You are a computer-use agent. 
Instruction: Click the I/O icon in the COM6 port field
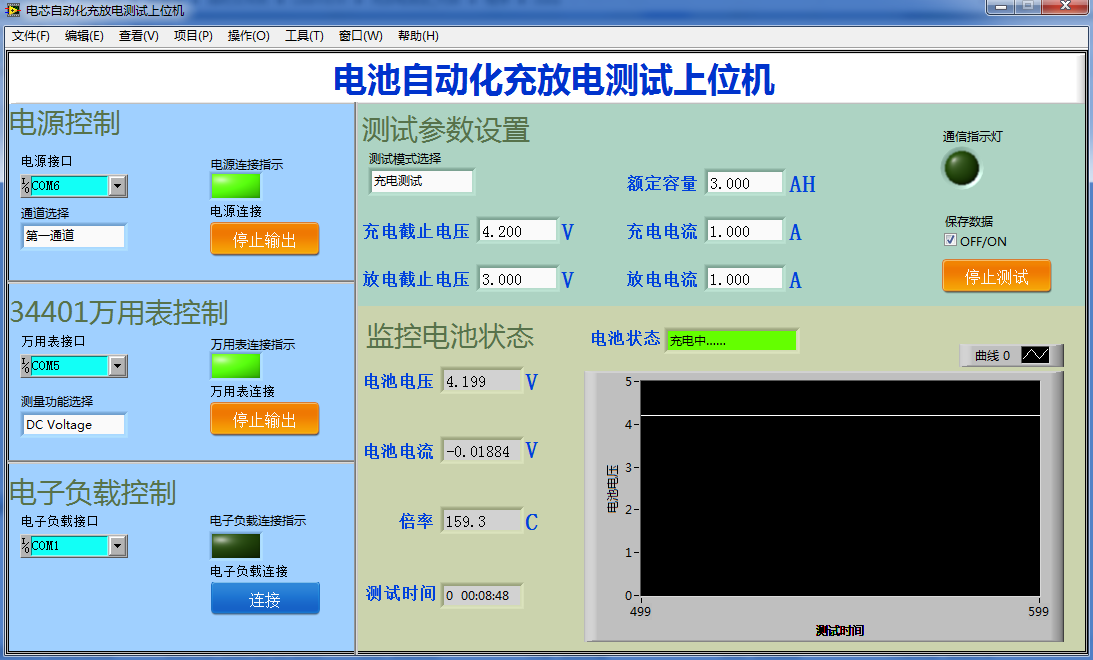(26, 186)
